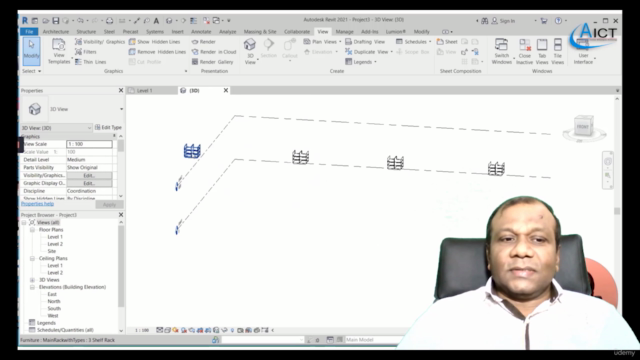
Task: Open Visibility/Graphics settings
Action: pyautogui.click(x=100, y=42)
